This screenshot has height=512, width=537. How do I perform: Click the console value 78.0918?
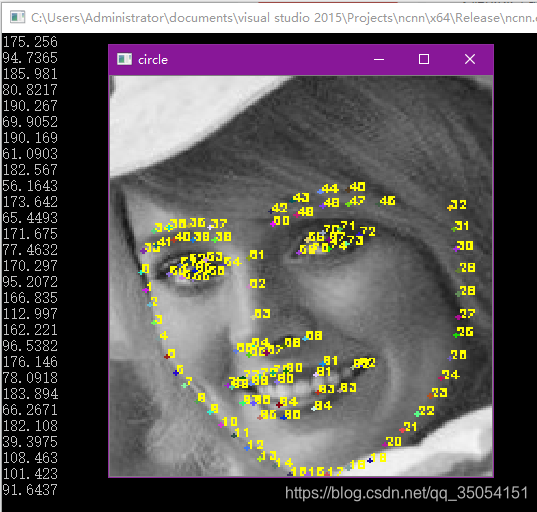click(30, 378)
